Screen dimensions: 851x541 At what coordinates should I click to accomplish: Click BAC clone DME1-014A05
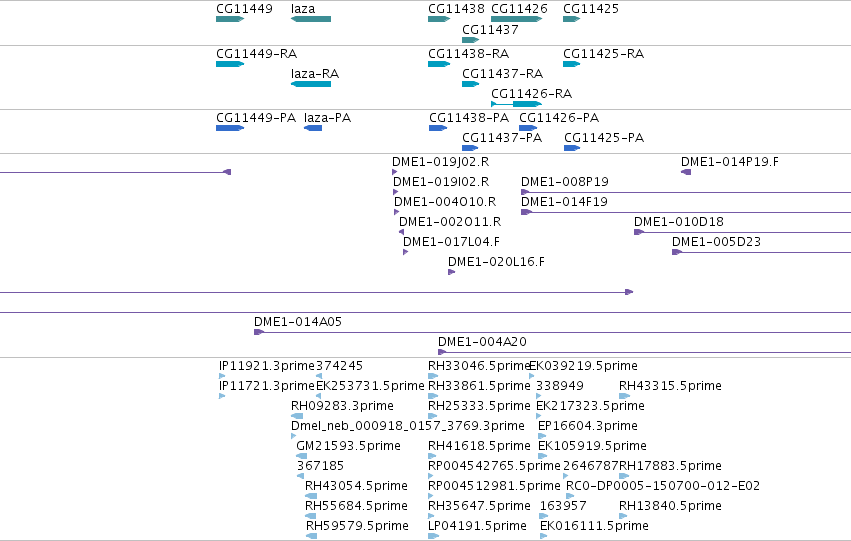(298, 322)
